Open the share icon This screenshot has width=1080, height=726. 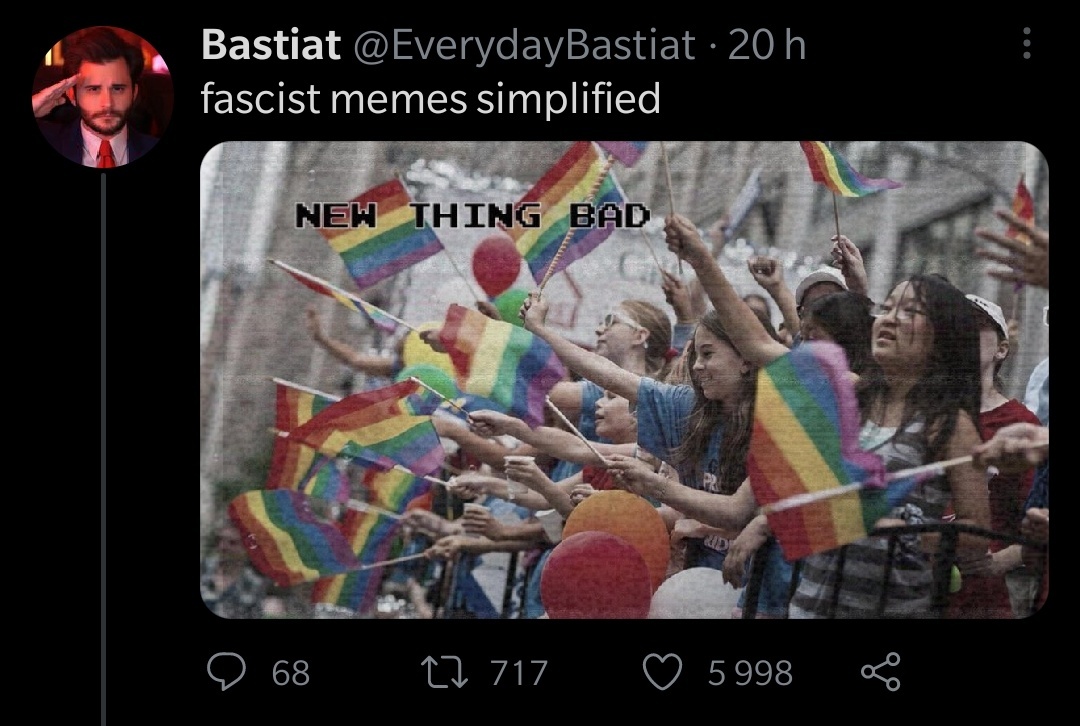pyautogui.click(x=880, y=672)
